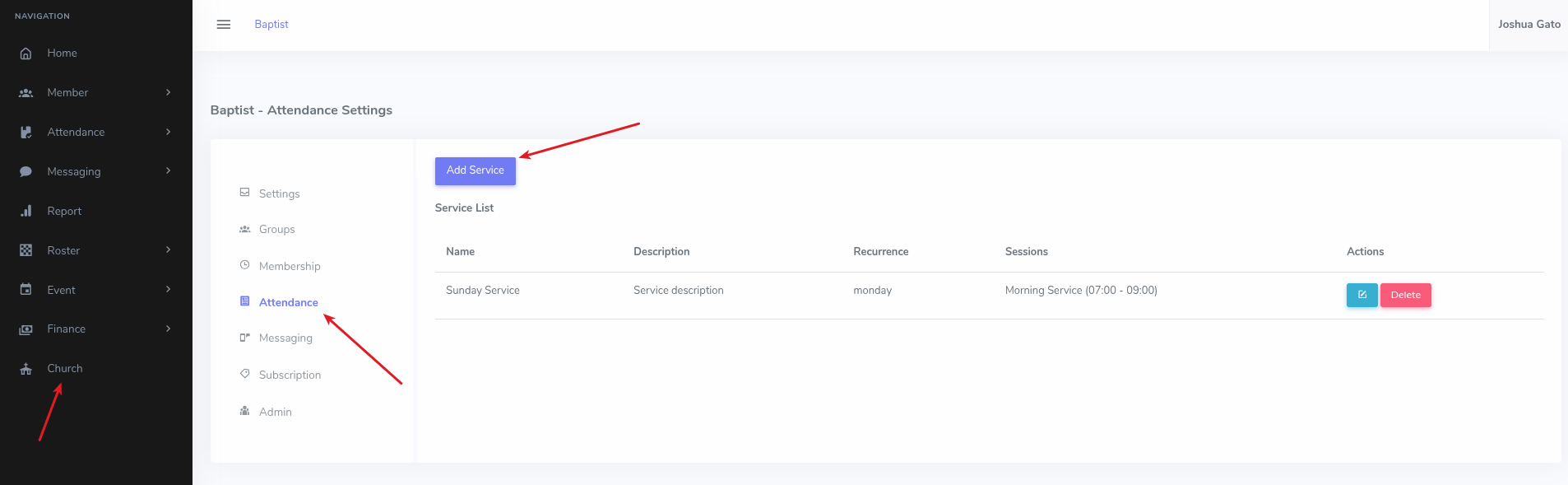
Task: Click the Member people icon
Action: (26, 93)
